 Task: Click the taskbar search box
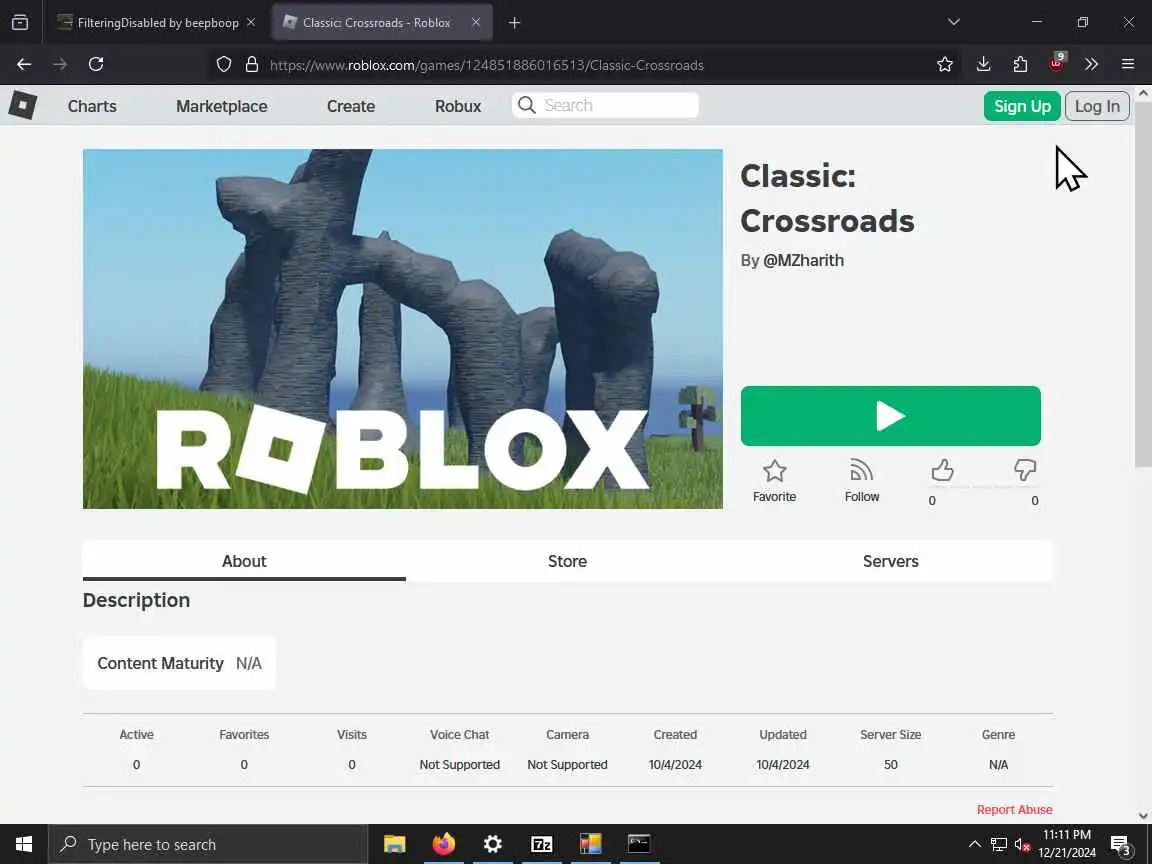(x=207, y=844)
